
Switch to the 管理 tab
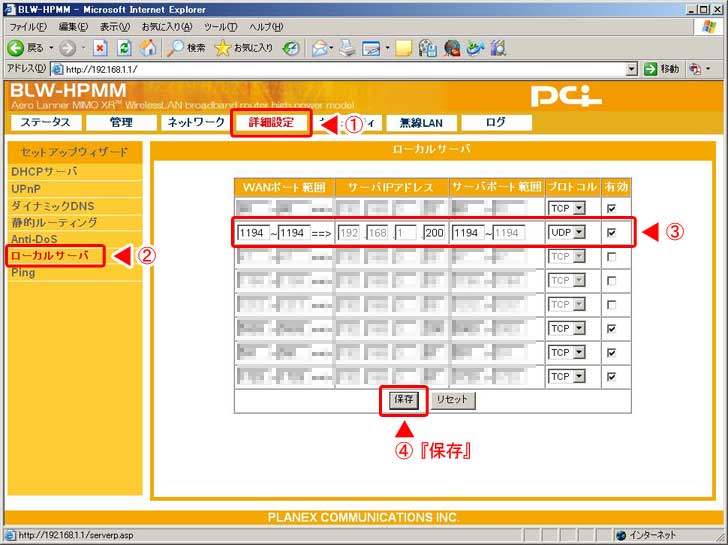121,123
